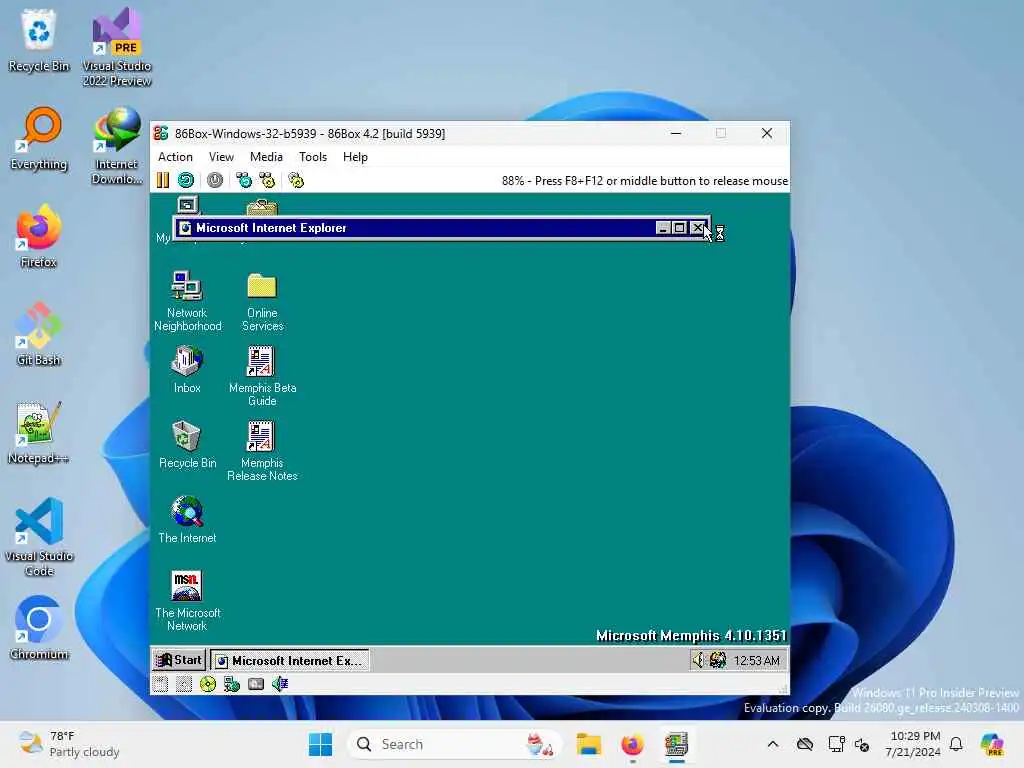
Task: Click the second floppy status bar icon
Action: [x=184, y=684]
